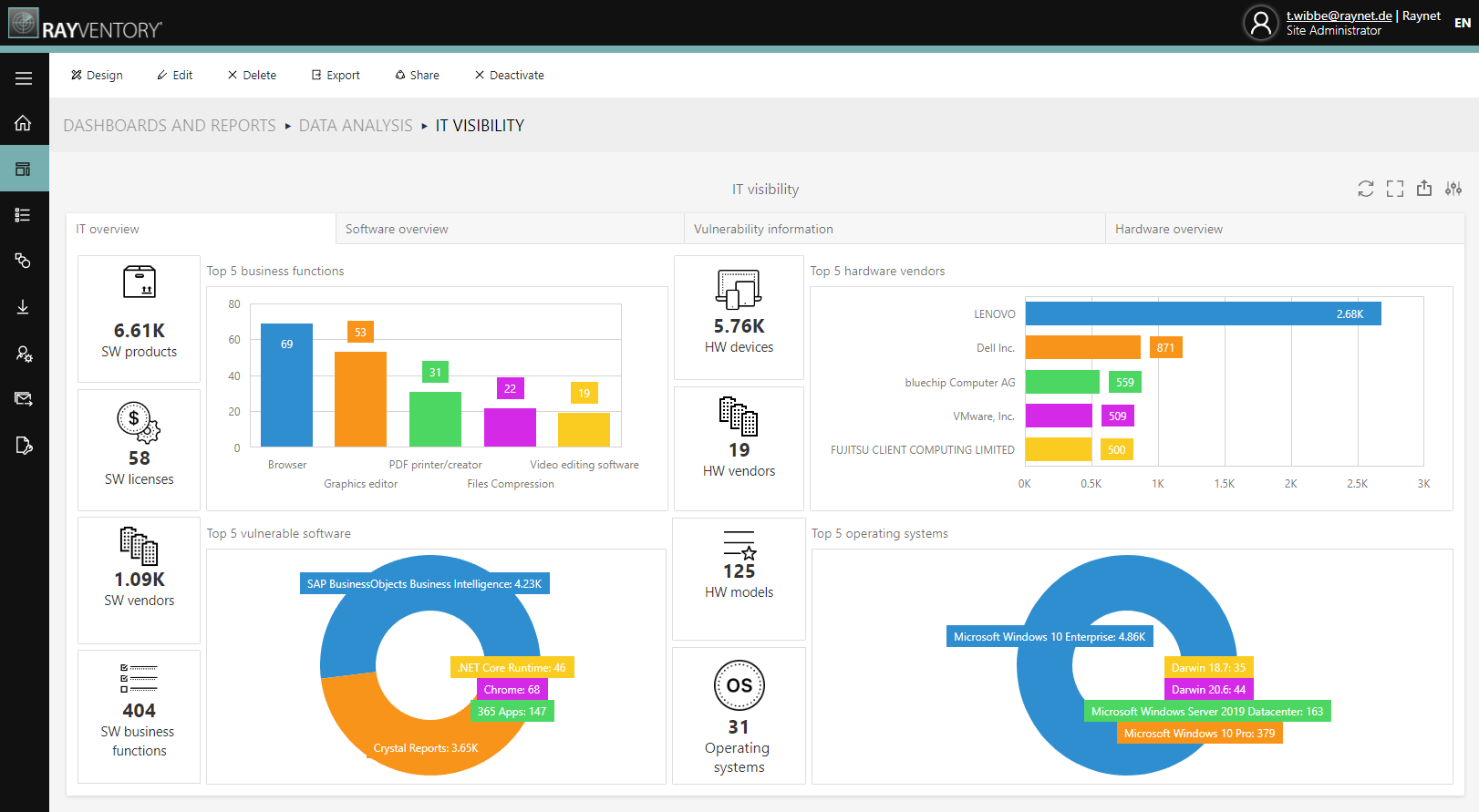Change language via EN selector
Image resolution: width=1479 pixels, height=812 pixels.
[1463, 23]
